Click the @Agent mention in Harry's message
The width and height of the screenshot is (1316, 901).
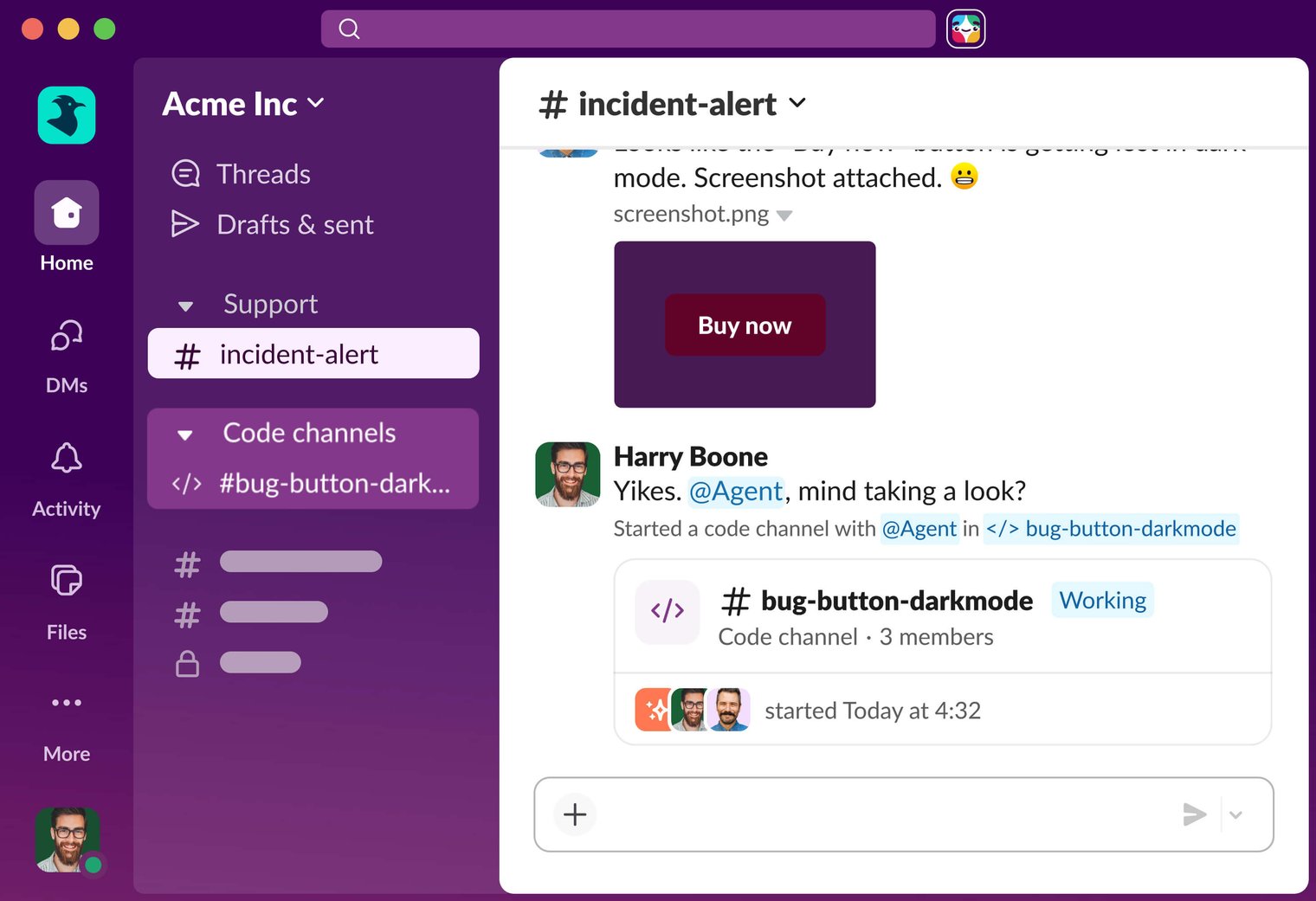point(736,491)
